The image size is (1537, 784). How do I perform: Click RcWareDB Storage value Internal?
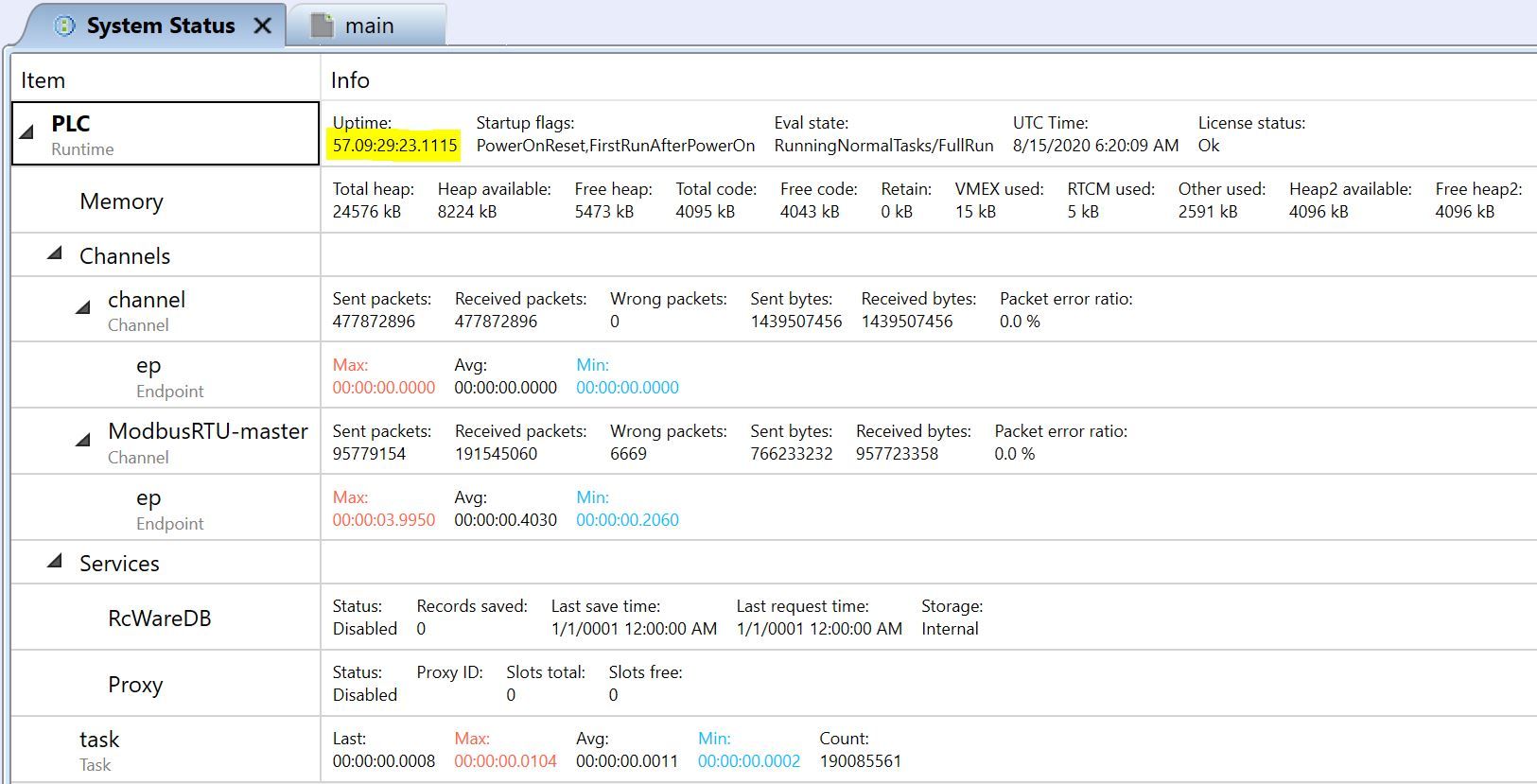click(x=950, y=628)
